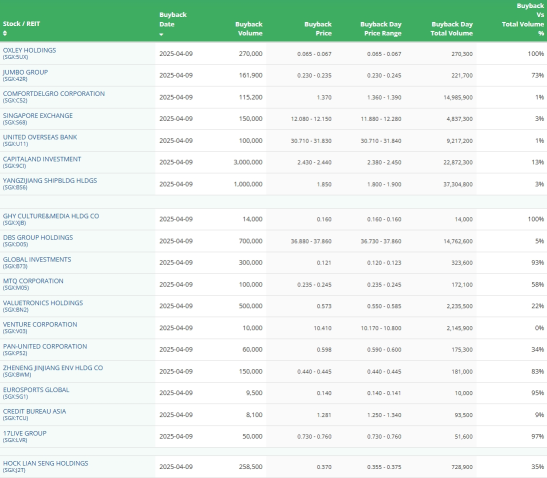This screenshot has width=547, height=478.
Task: Click Buyback Vs Total Volume % header
Action: (x=523, y=20)
